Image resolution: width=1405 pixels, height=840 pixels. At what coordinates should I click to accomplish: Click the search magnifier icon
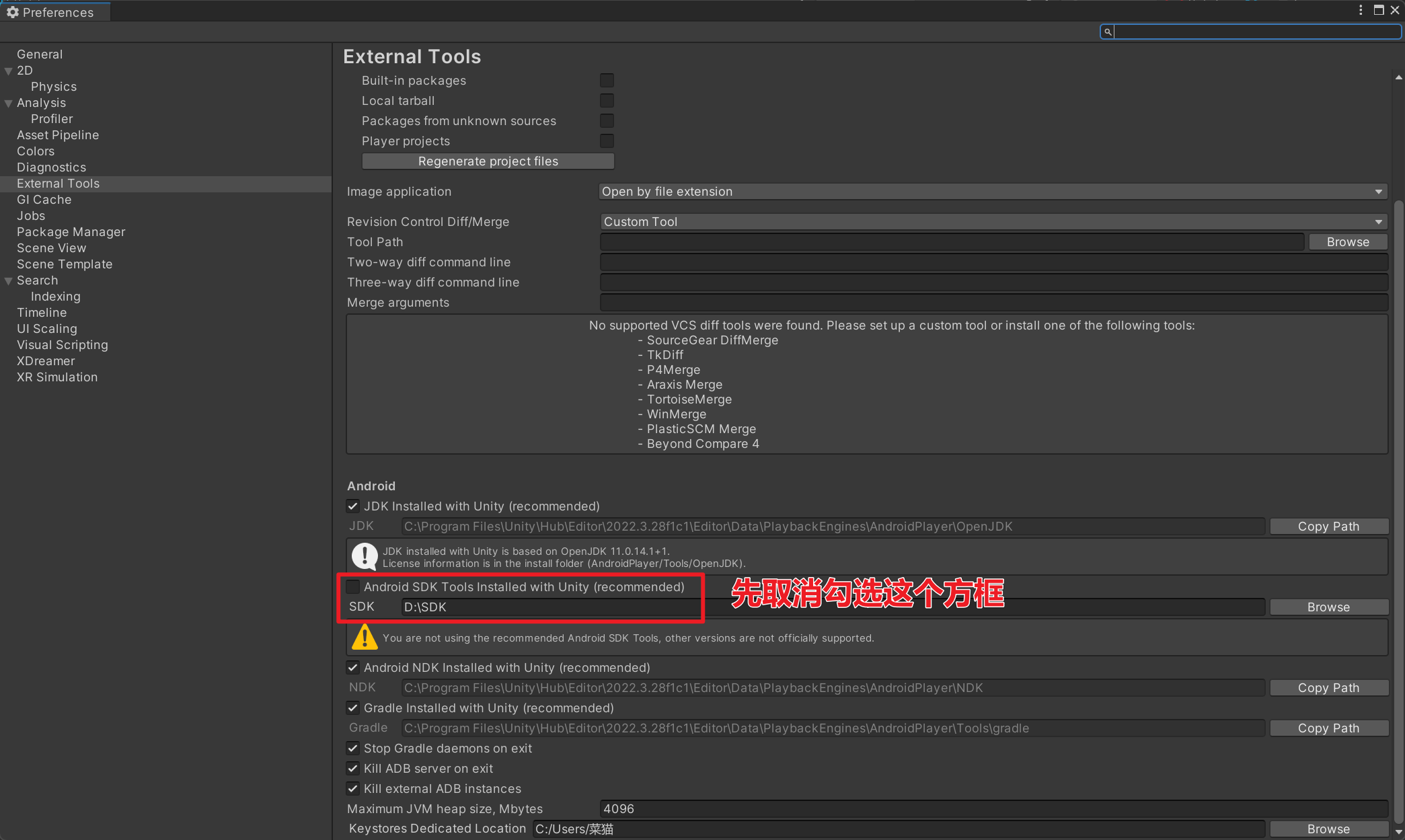[1108, 32]
